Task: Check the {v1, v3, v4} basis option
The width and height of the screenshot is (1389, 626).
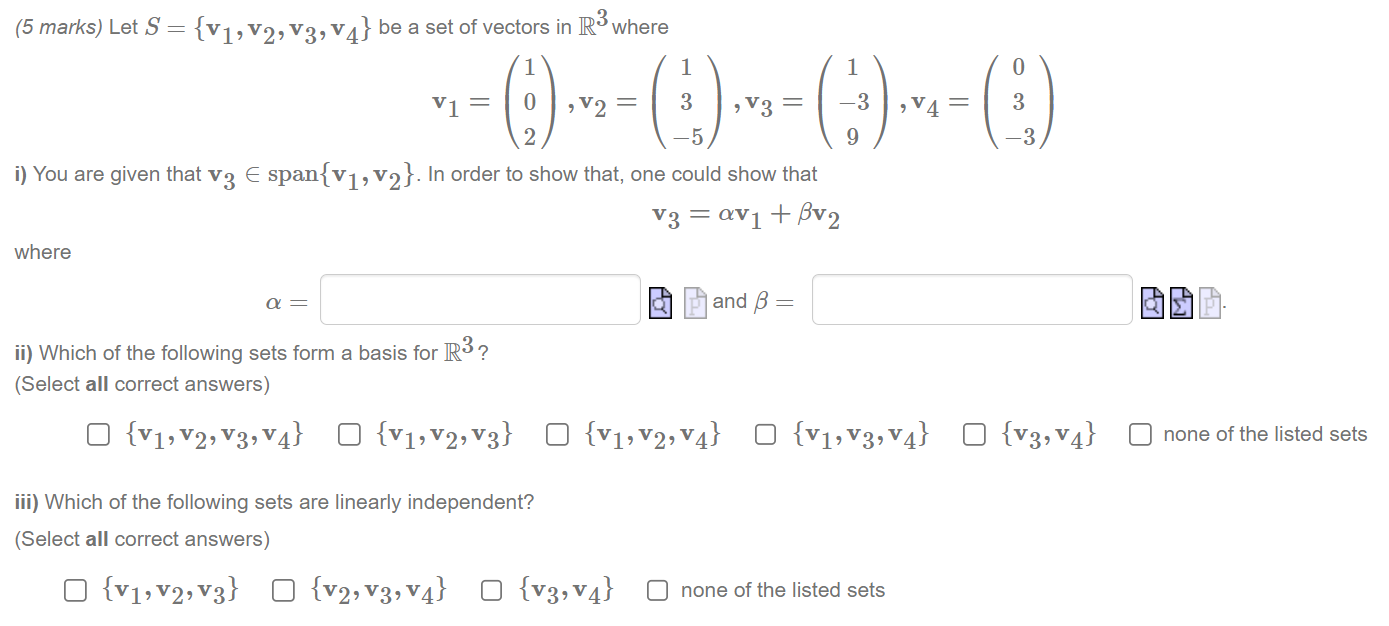Action: 765,433
